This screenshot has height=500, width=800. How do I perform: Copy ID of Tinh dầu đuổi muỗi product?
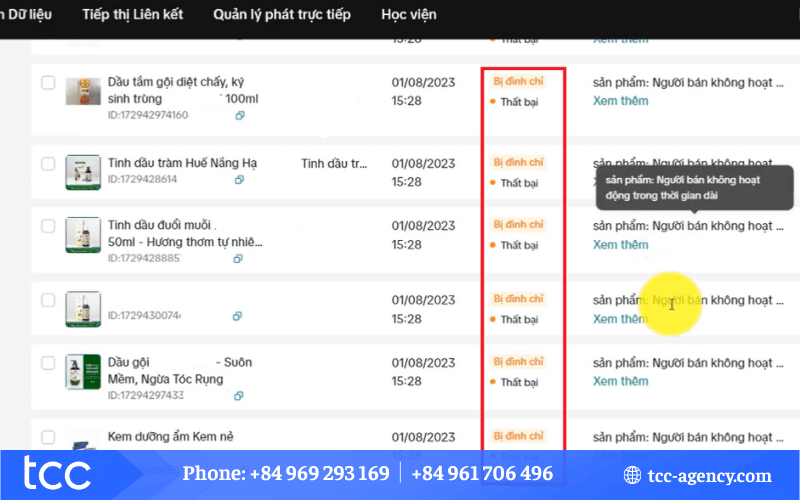pos(238,259)
